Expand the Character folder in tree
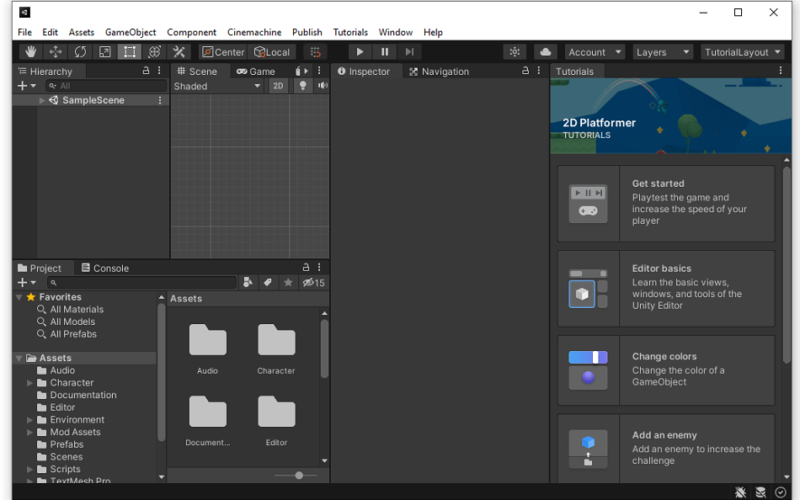The image size is (800, 500). (x=30, y=383)
